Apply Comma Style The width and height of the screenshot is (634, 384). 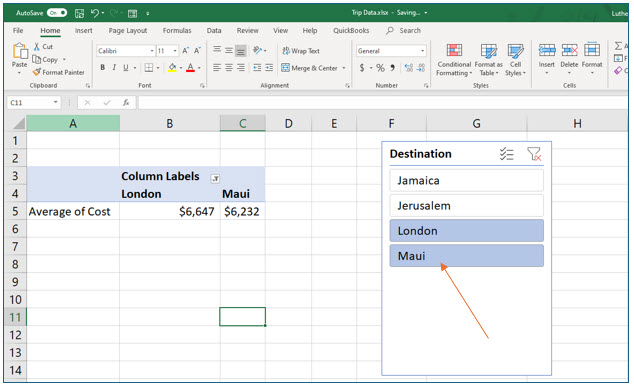[x=392, y=68]
